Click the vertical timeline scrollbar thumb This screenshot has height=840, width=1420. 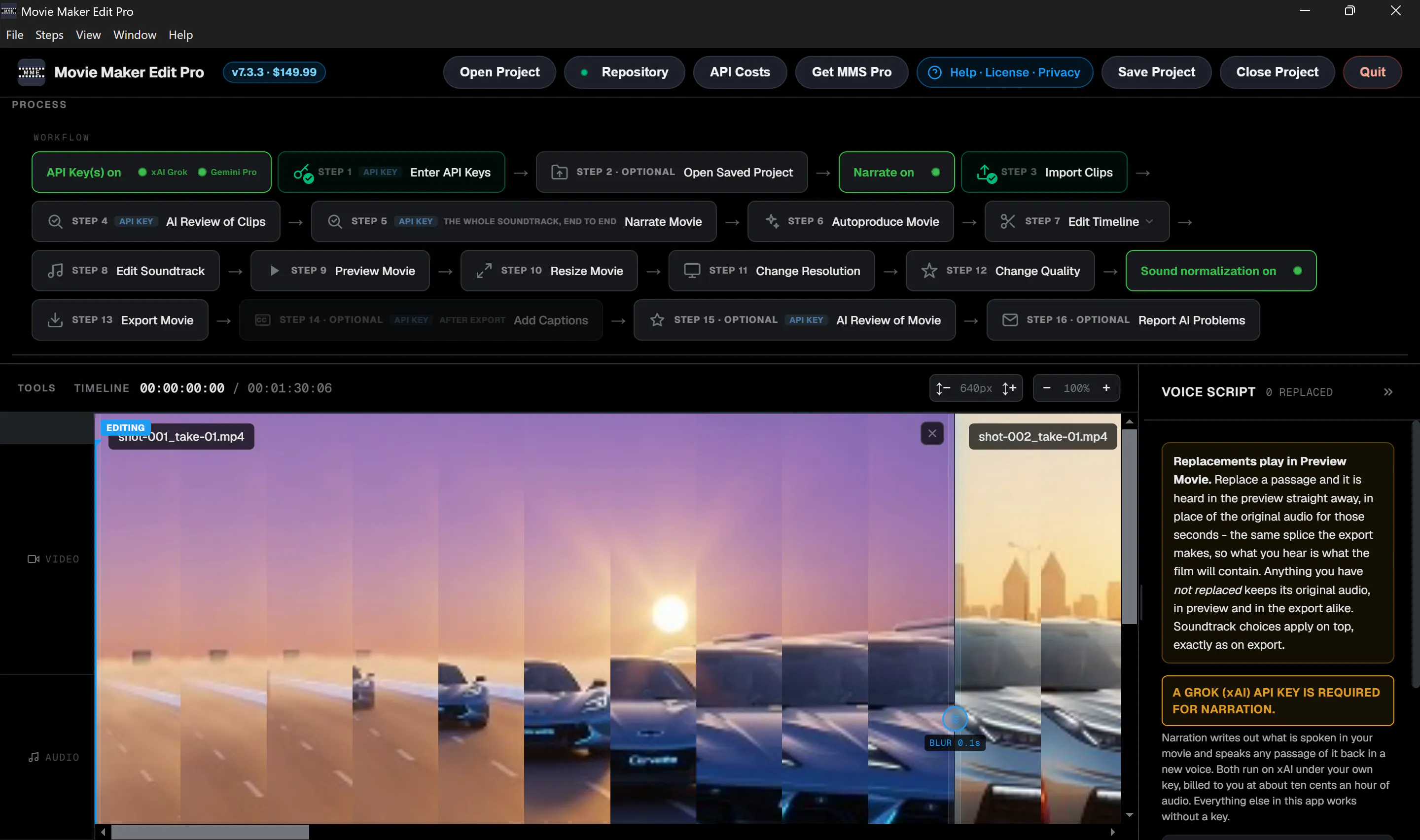click(1129, 526)
